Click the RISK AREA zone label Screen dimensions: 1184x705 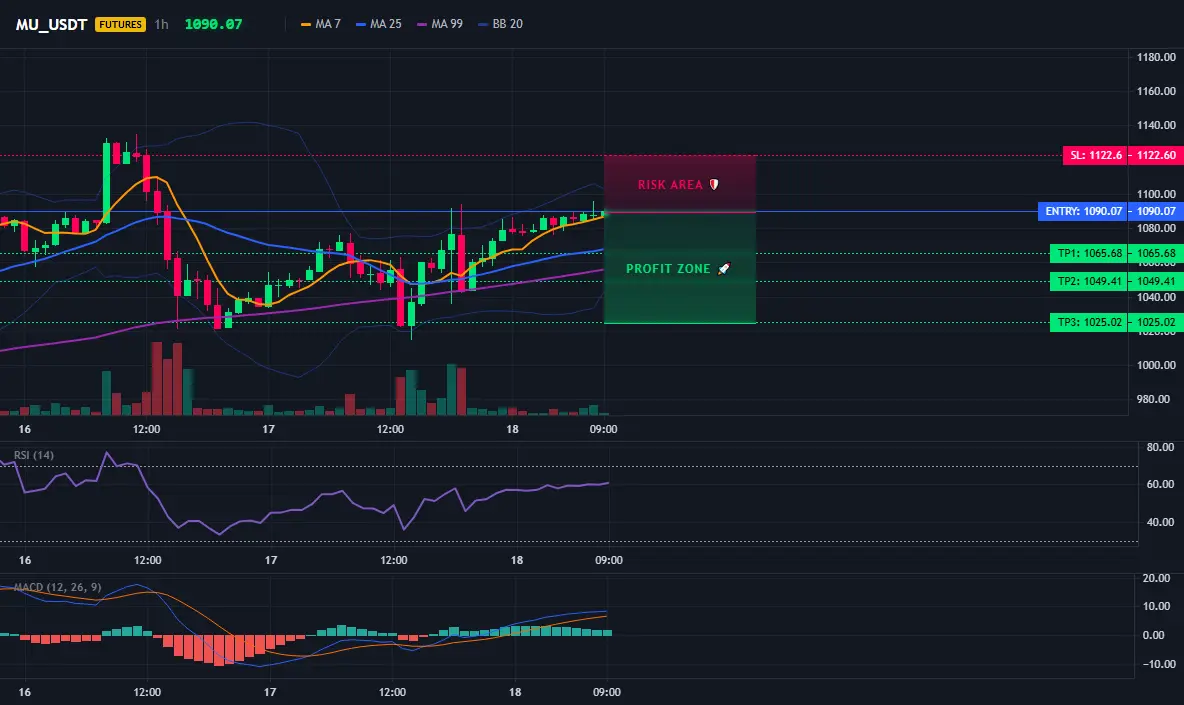point(670,185)
